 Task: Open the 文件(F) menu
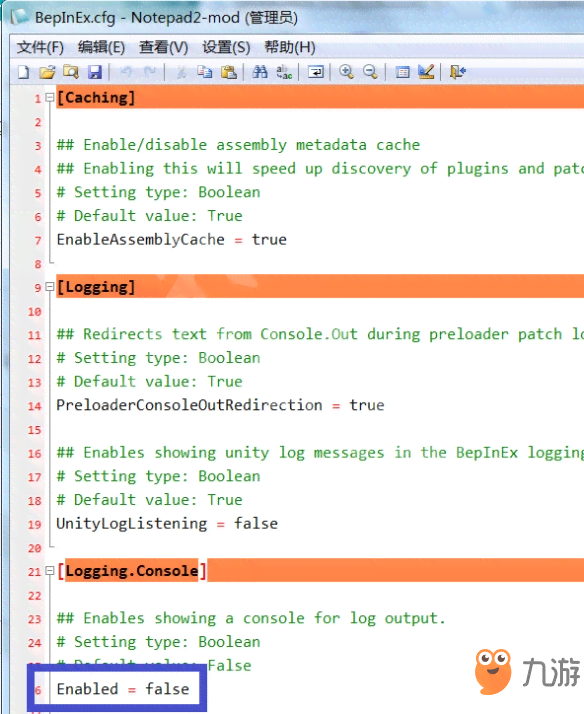[x=40, y=47]
